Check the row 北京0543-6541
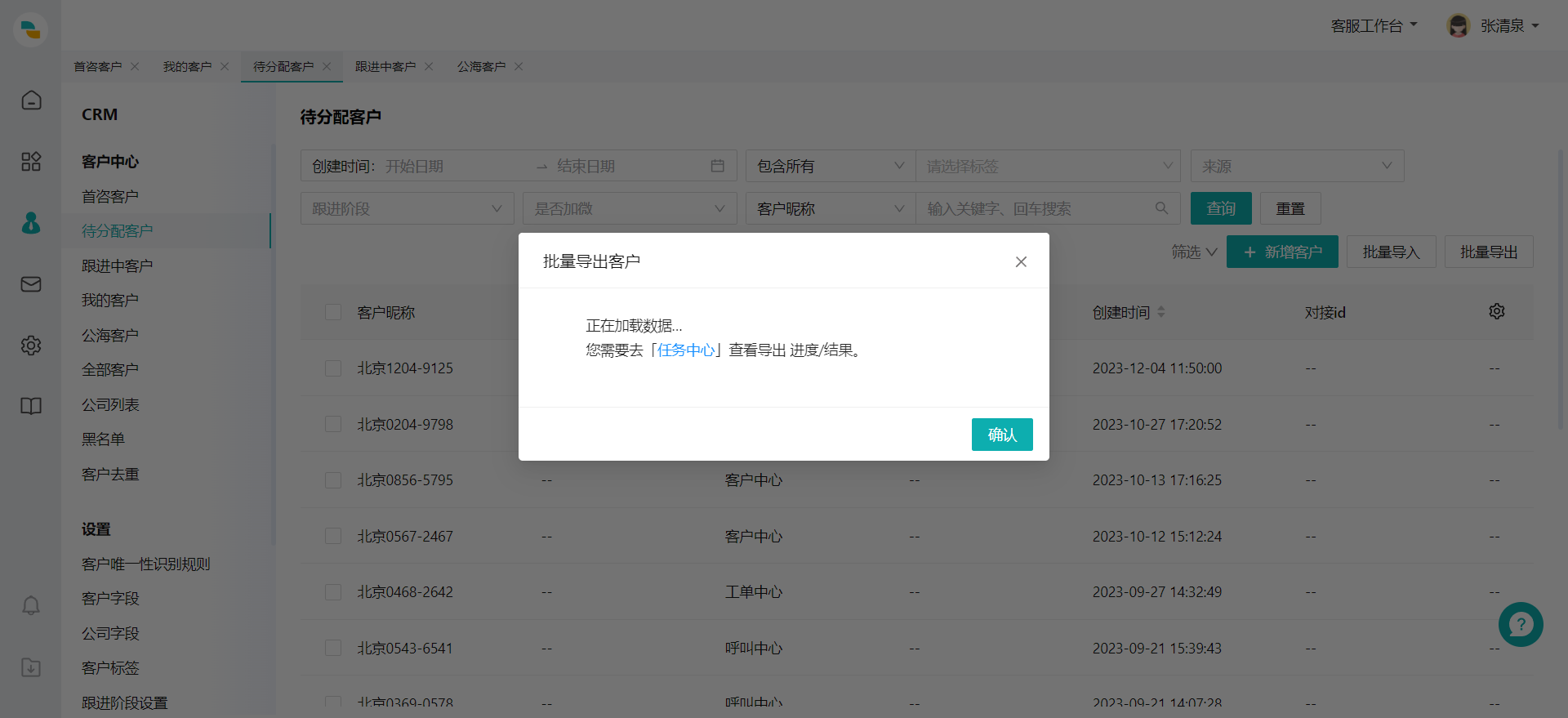Screen dimensions: 1568x718 (x=333, y=648)
